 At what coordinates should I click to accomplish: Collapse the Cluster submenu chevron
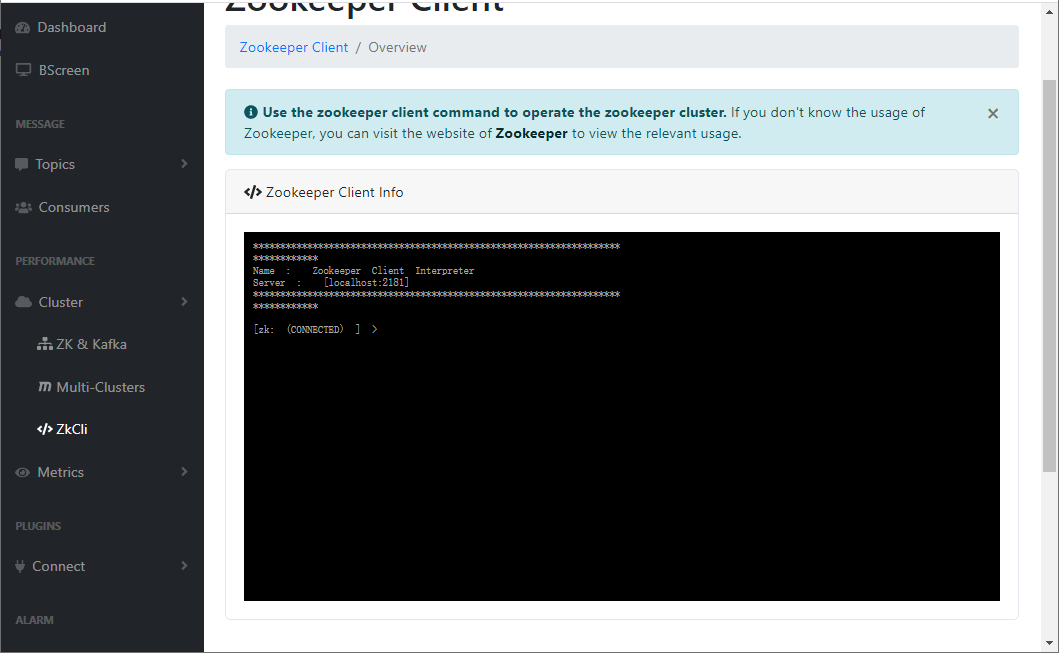coord(184,302)
